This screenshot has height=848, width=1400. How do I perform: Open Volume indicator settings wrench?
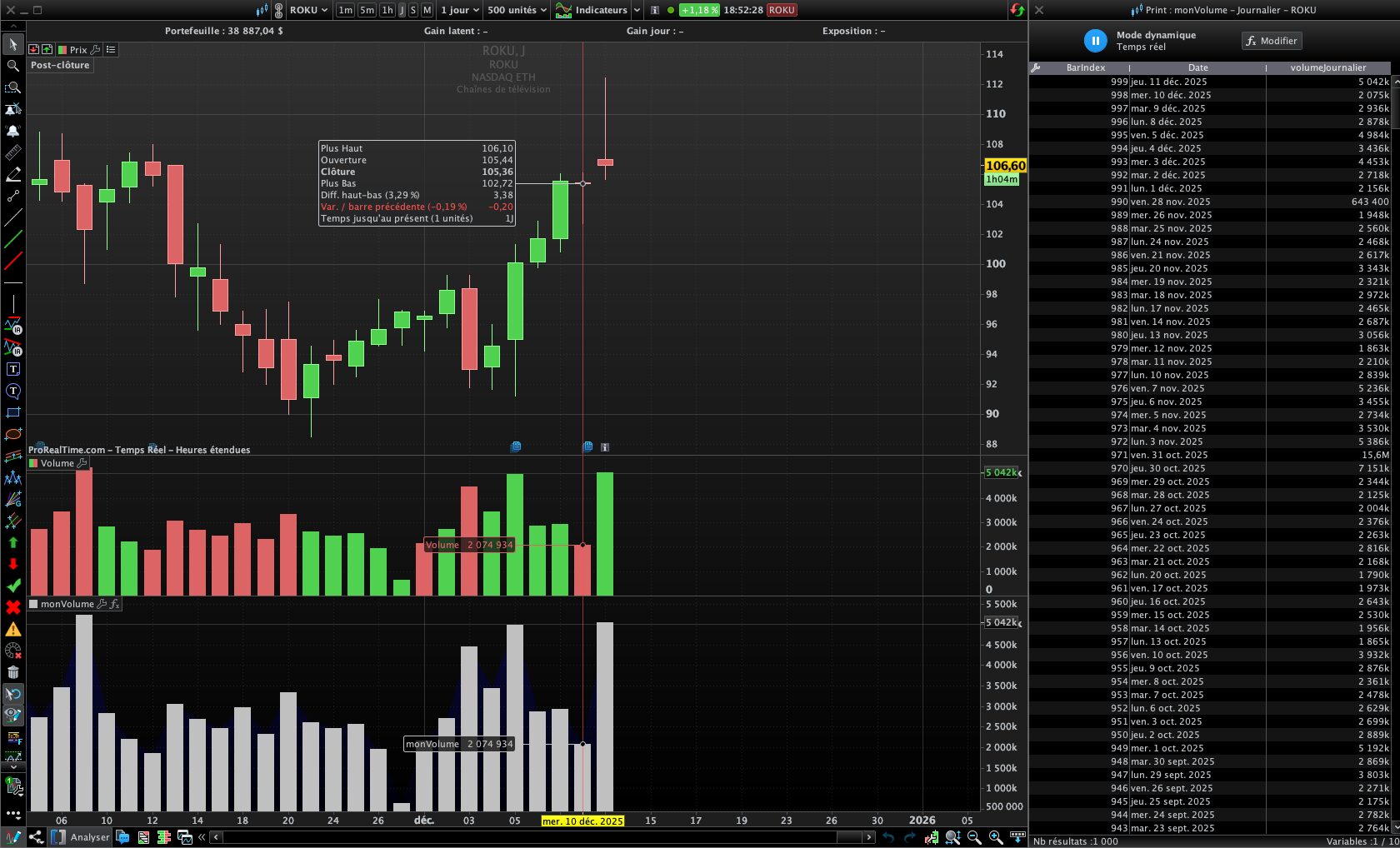82,463
